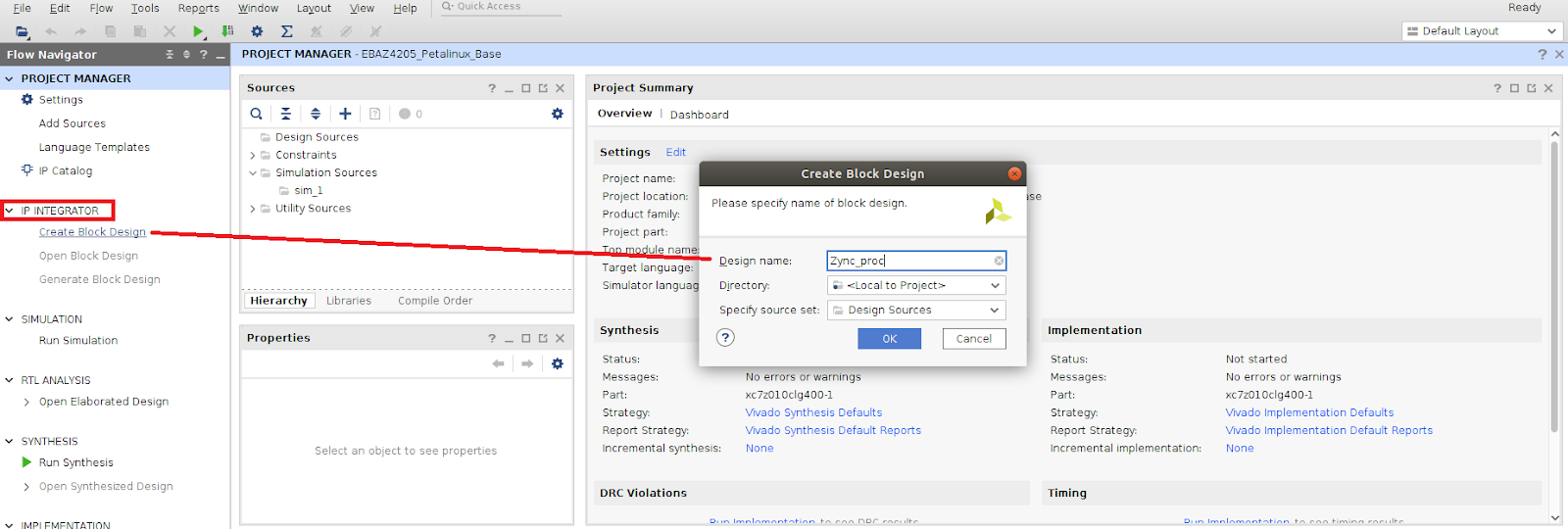
Task: Click the search icon in the Sources panel
Action: point(256,114)
